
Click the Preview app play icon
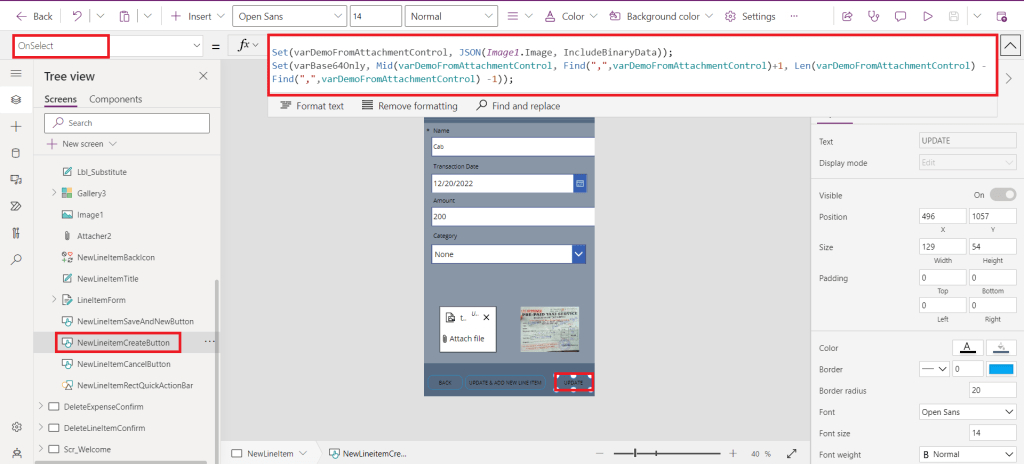point(928,16)
